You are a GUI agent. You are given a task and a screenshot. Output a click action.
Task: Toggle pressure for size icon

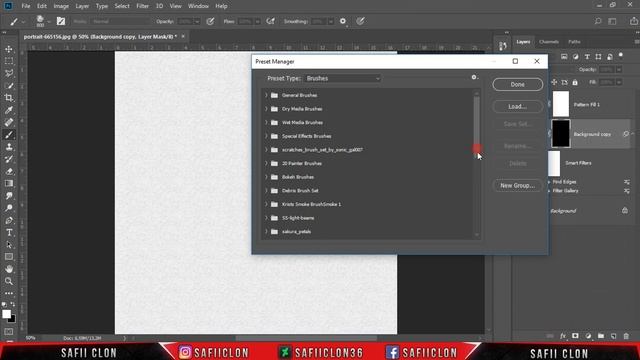[x=360, y=21]
